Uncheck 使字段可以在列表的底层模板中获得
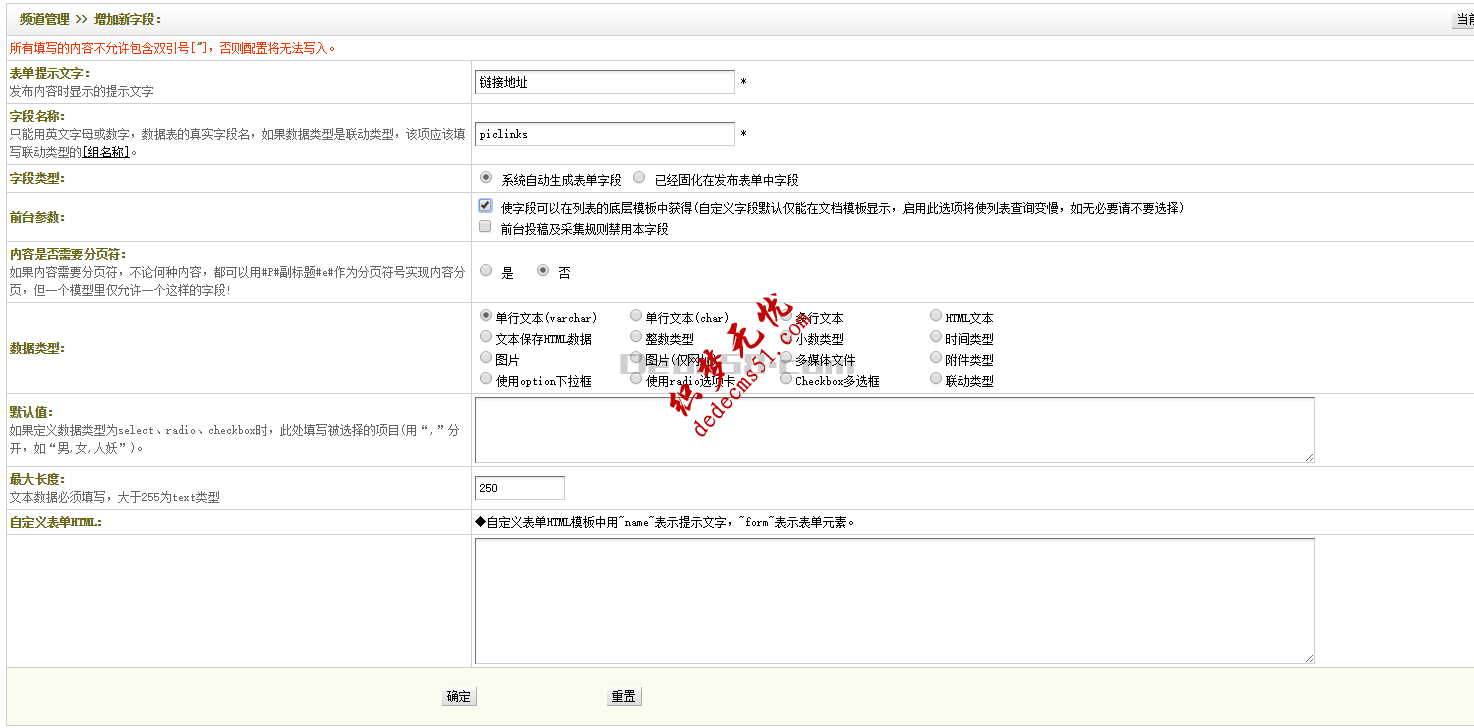The image size is (1474, 728). pyautogui.click(x=483, y=207)
